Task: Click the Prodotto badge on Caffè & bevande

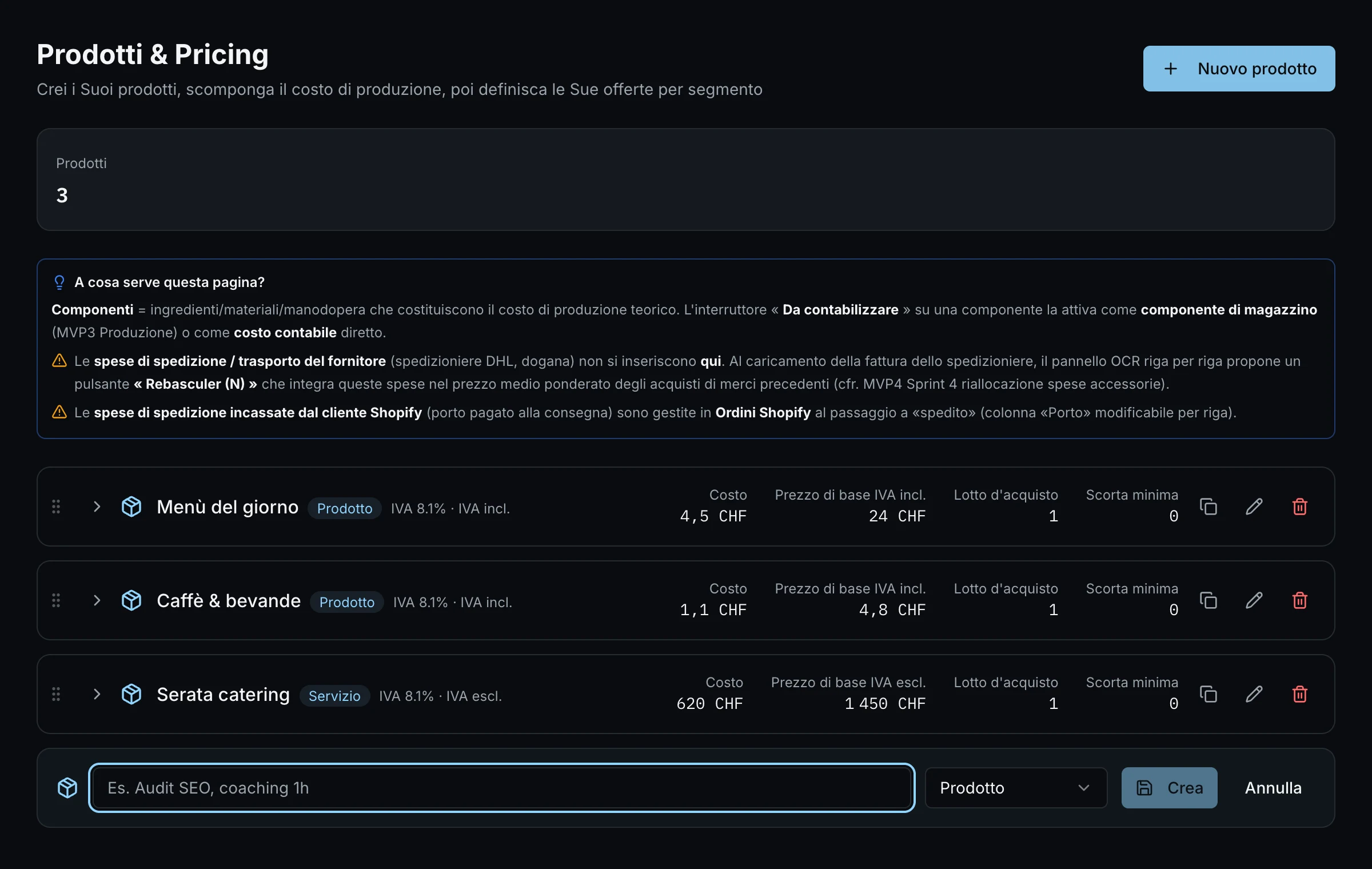Action: (347, 602)
